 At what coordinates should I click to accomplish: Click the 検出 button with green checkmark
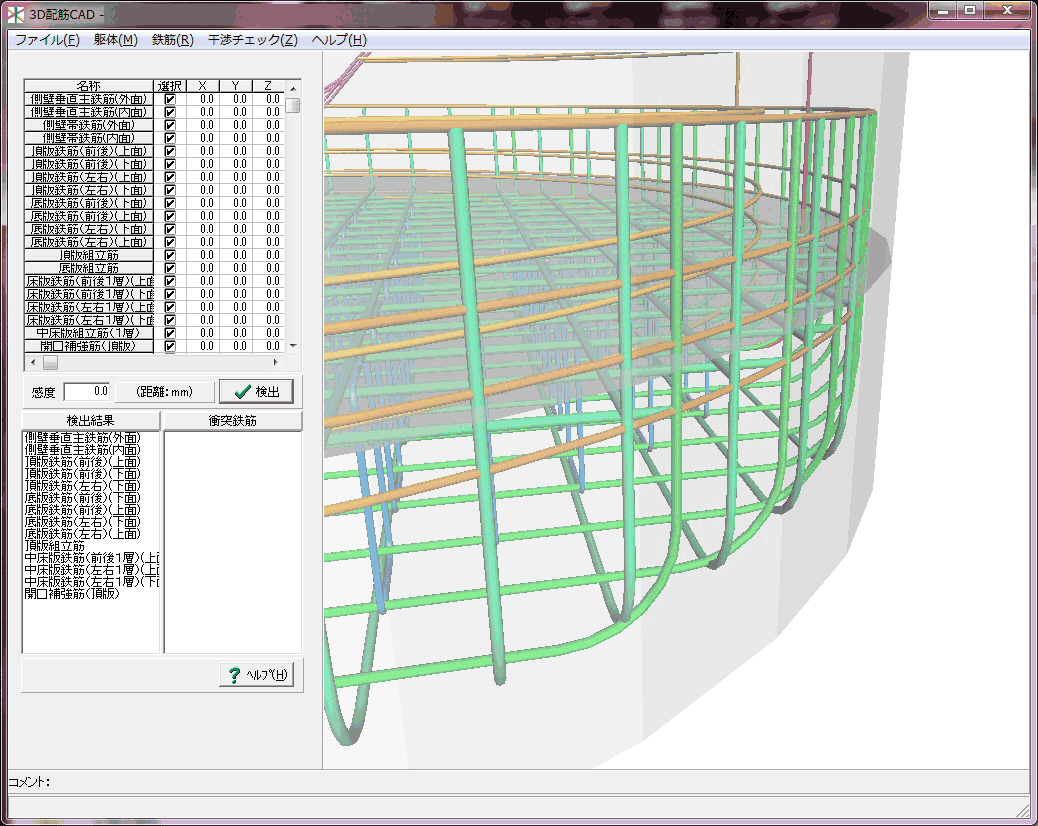pyautogui.click(x=255, y=391)
